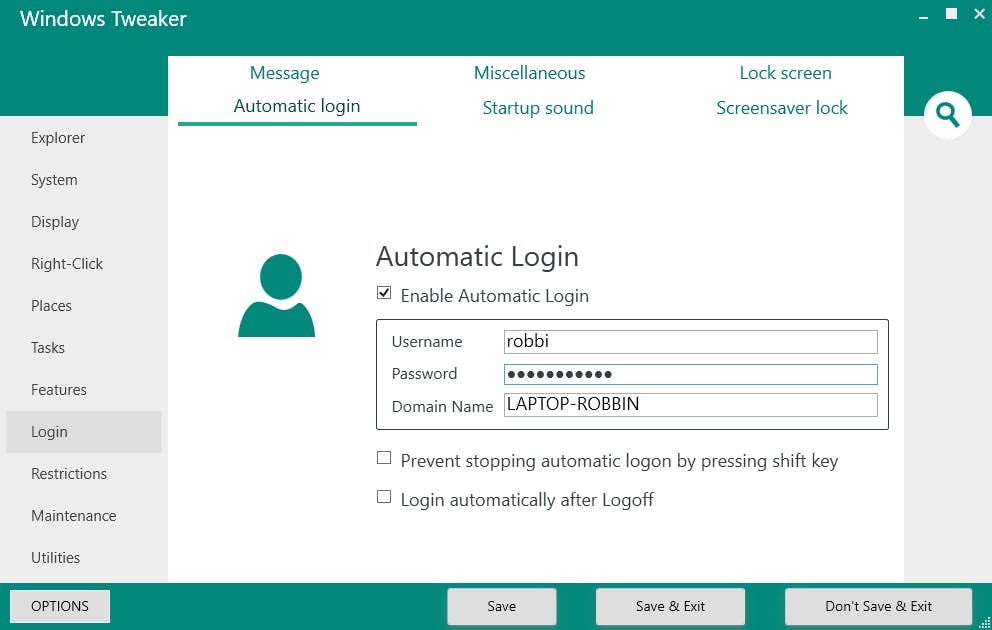Enable Login automatically after Logoff
992x630 pixels.
384,497
